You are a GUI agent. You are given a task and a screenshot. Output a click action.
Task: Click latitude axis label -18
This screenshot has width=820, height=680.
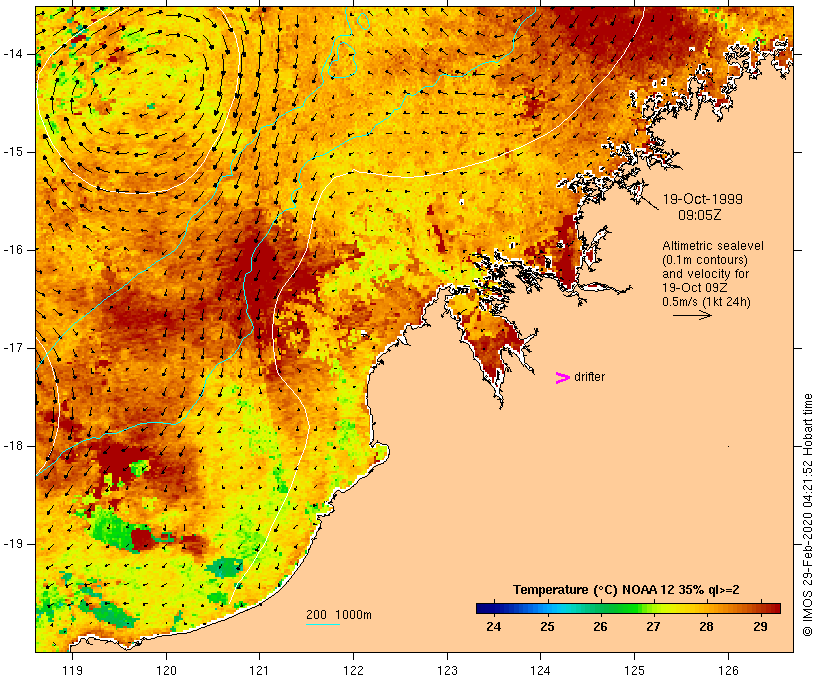tap(13, 446)
